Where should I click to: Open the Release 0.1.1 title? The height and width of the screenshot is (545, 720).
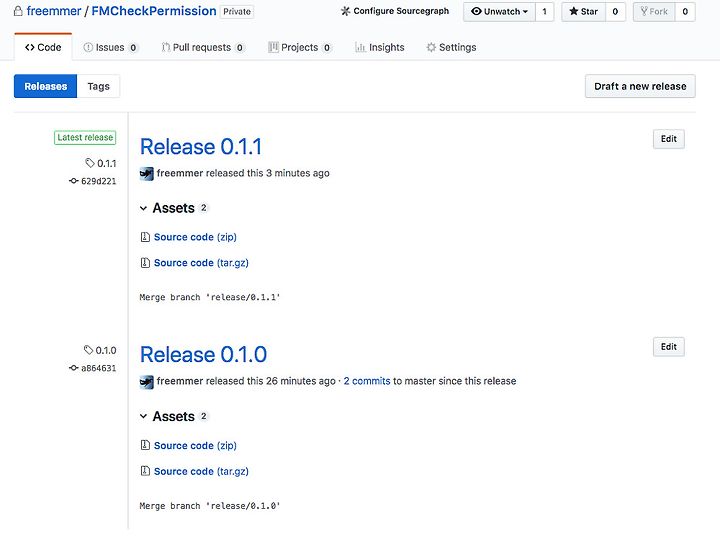coord(201,147)
